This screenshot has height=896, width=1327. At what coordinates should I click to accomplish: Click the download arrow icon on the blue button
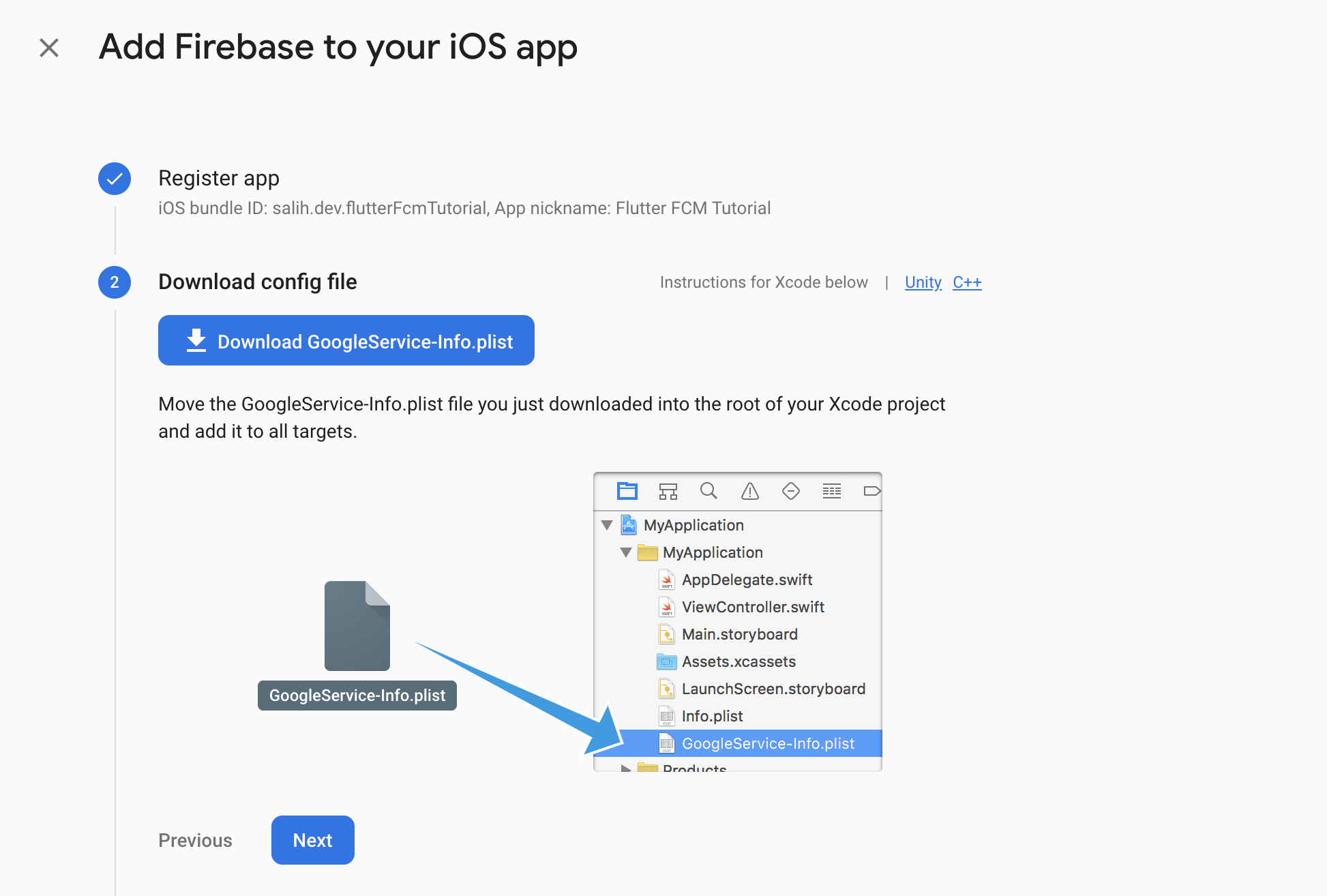[196, 340]
